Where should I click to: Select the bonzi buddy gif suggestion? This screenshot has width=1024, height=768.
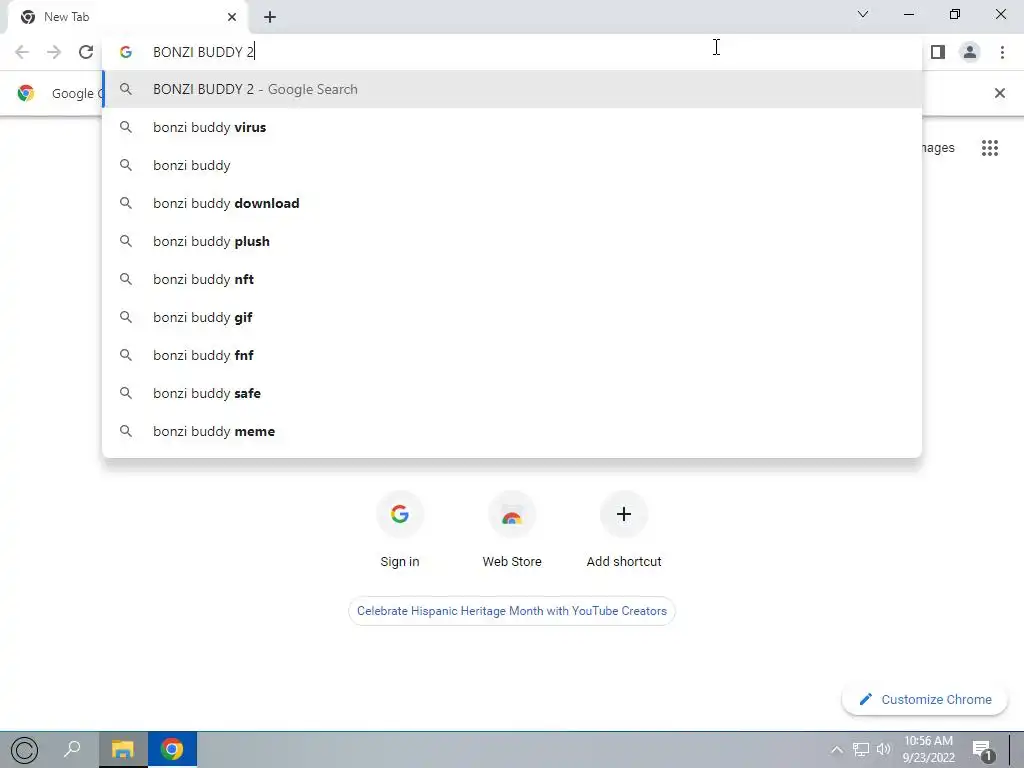click(512, 317)
